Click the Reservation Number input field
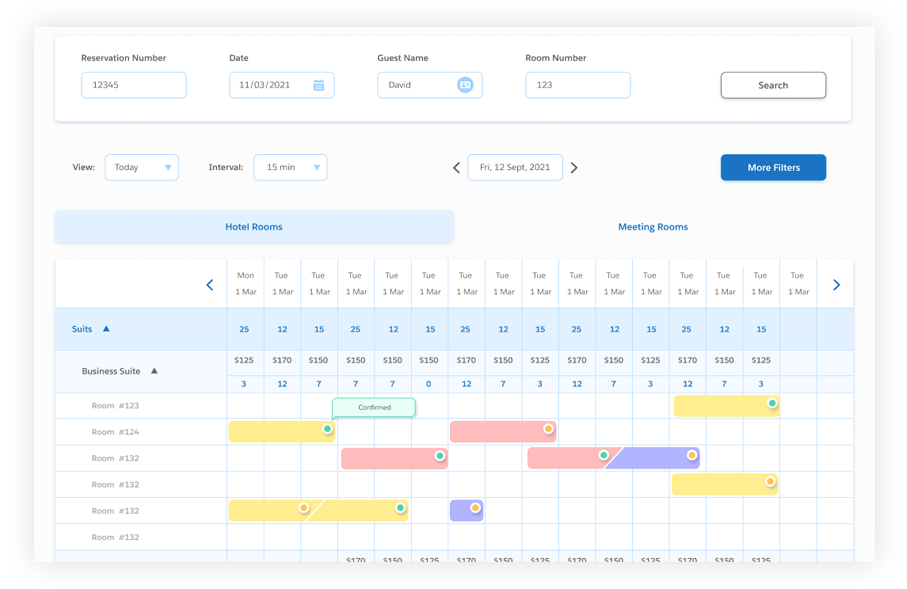 (x=133, y=85)
